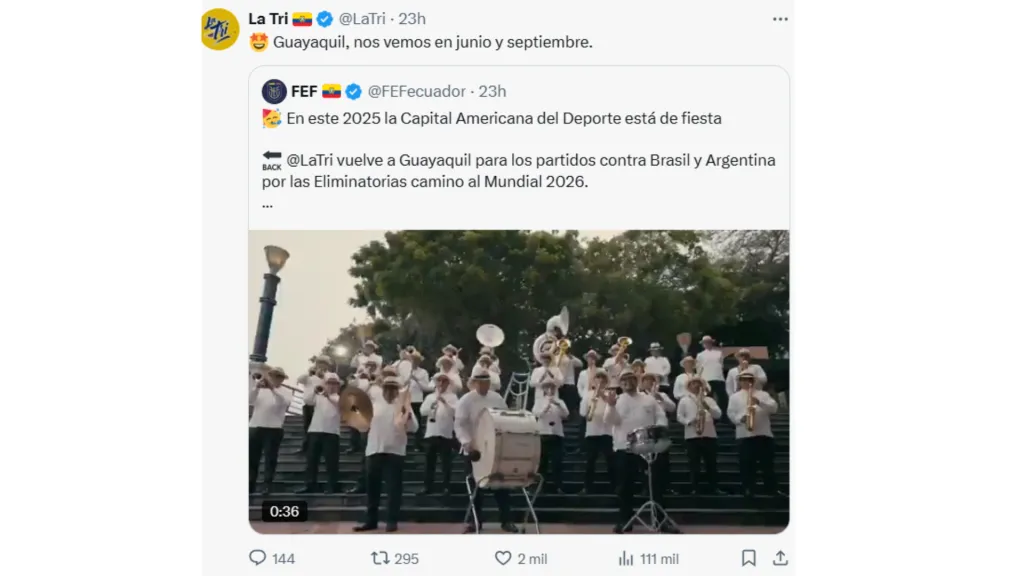Screen dimensions: 1024x576
Task: Open the @LaTri handle link
Action: (362, 19)
